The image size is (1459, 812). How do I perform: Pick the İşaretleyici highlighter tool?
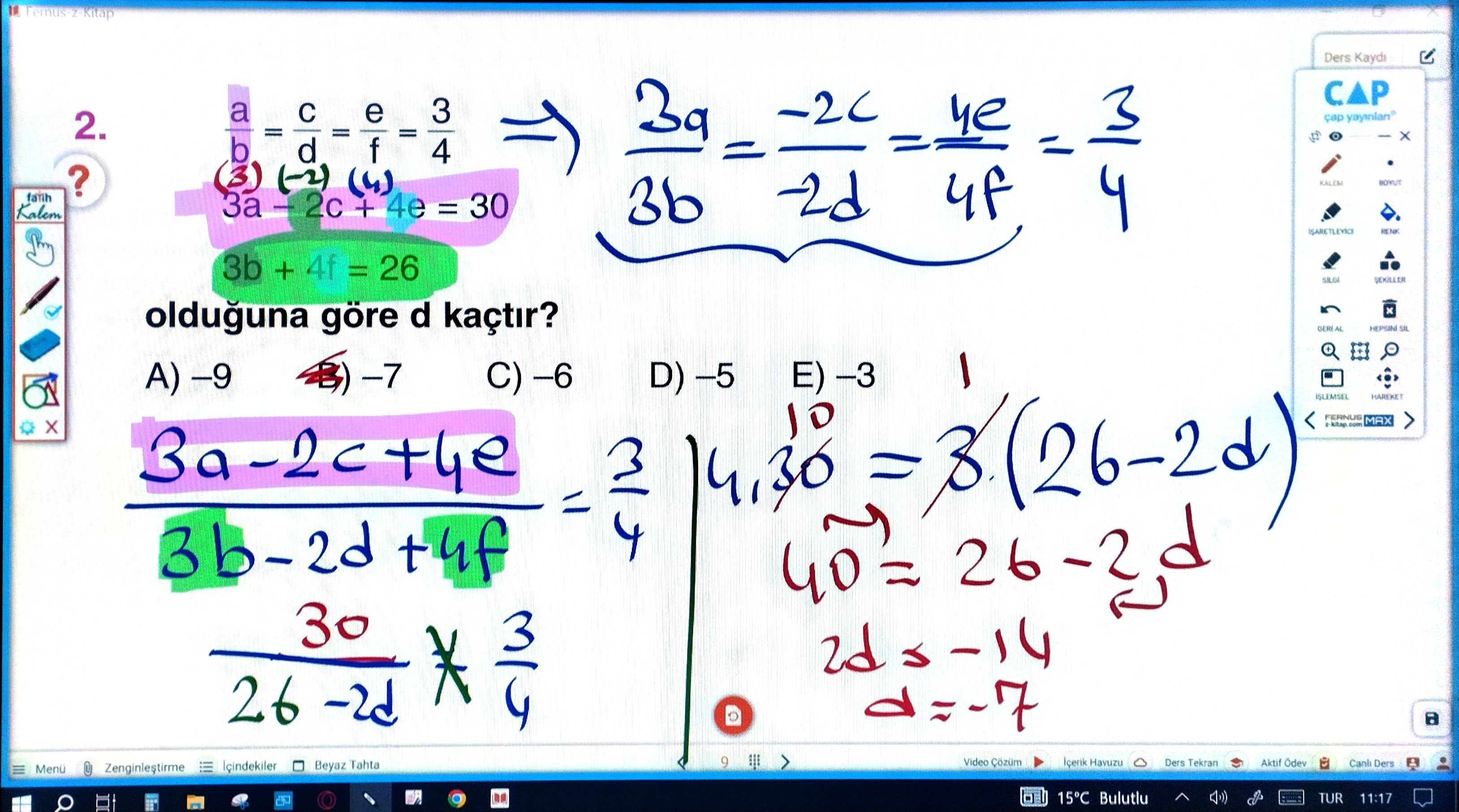pos(1330,214)
